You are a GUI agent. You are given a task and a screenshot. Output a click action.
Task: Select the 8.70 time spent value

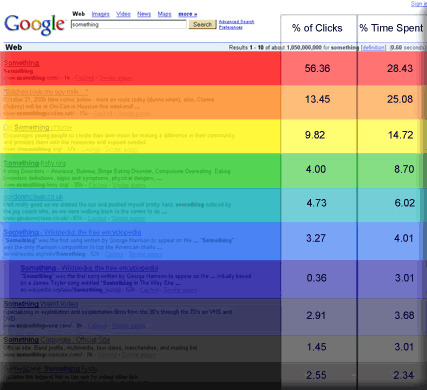click(x=404, y=169)
